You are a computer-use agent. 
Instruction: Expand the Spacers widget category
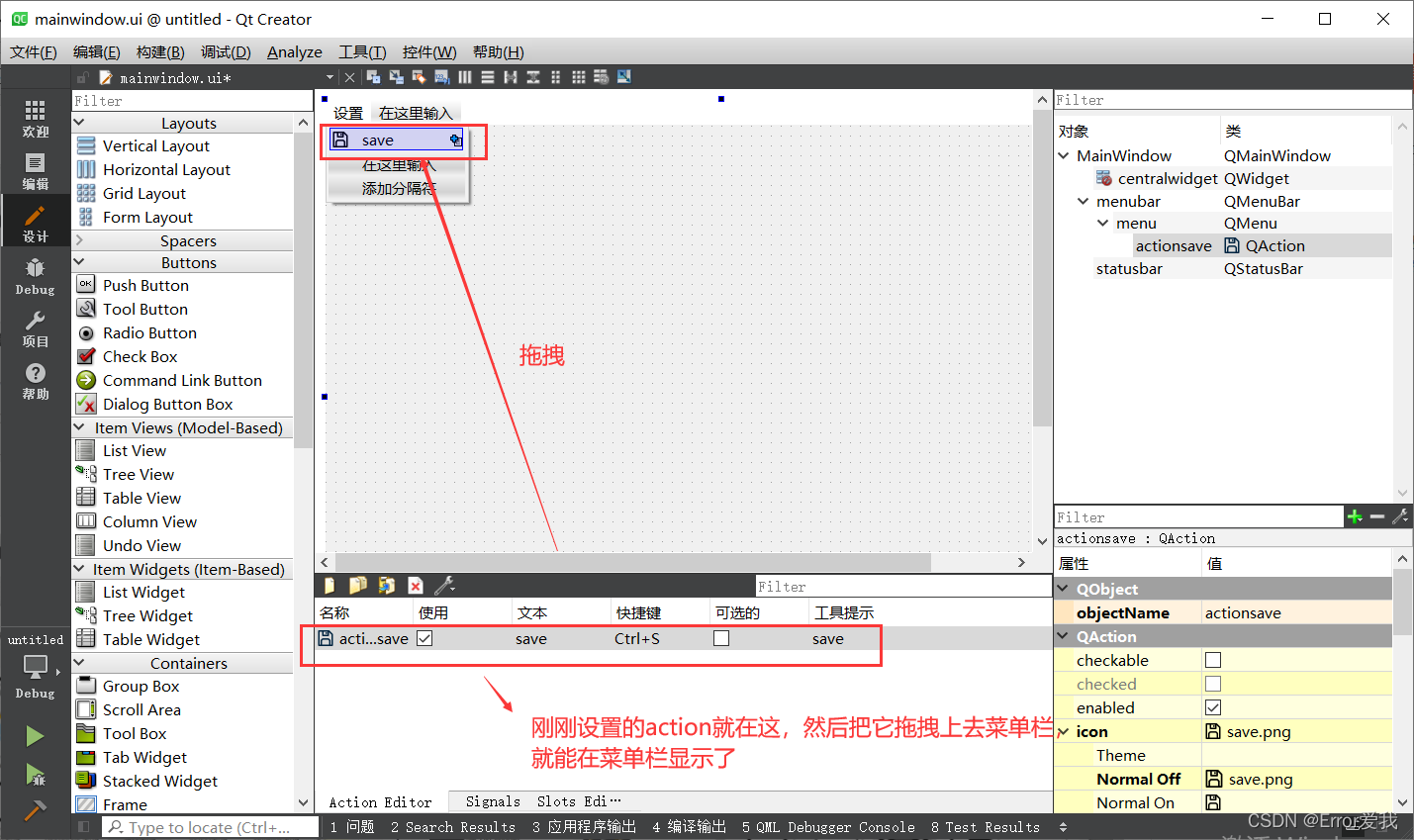click(x=80, y=240)
